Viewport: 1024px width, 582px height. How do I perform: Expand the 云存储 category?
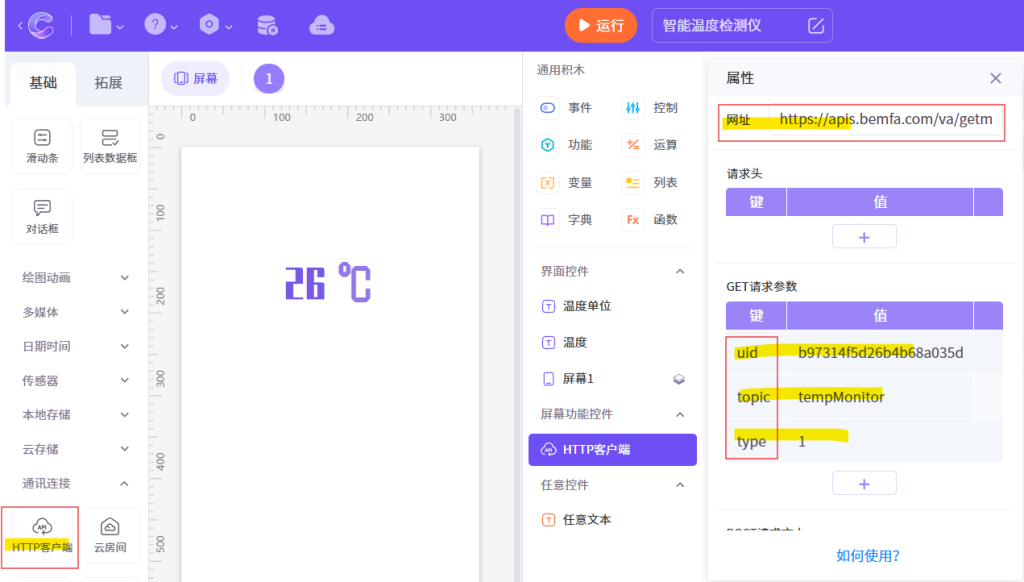coord(75,449)
